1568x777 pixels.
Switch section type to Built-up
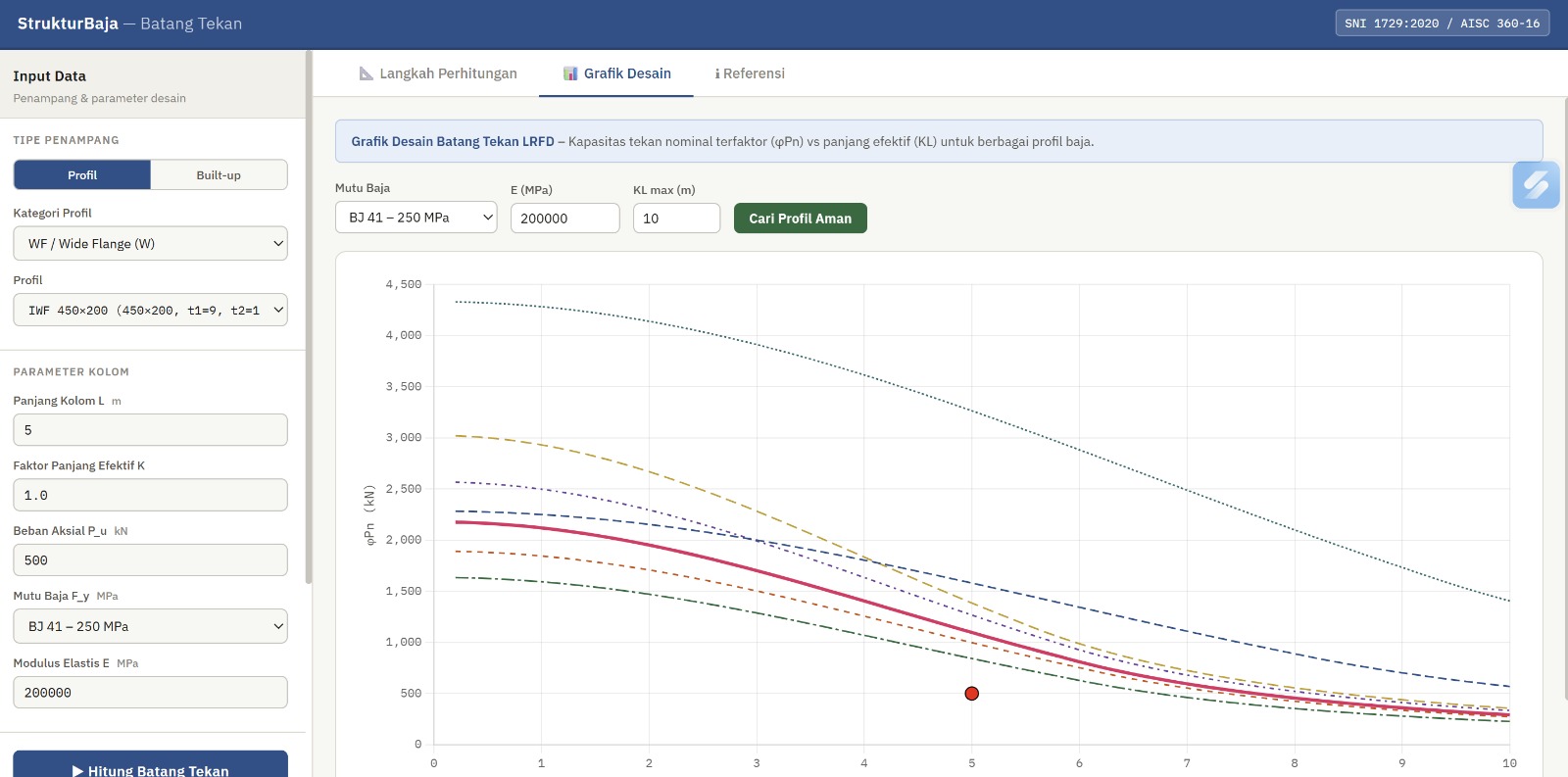pos(219,175)
